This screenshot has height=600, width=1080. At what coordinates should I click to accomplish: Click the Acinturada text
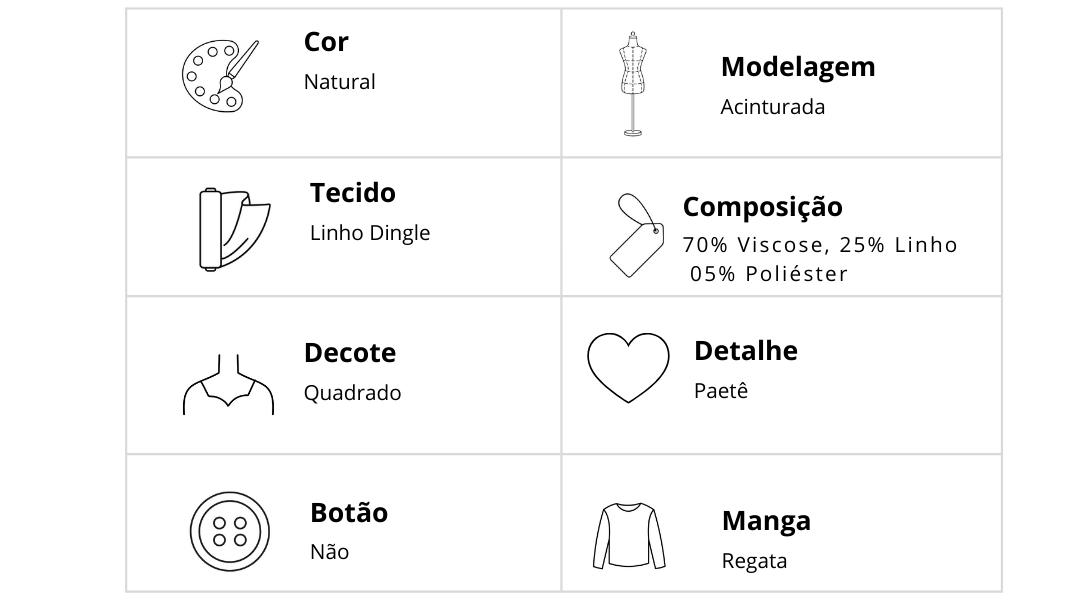coord(772,107)
